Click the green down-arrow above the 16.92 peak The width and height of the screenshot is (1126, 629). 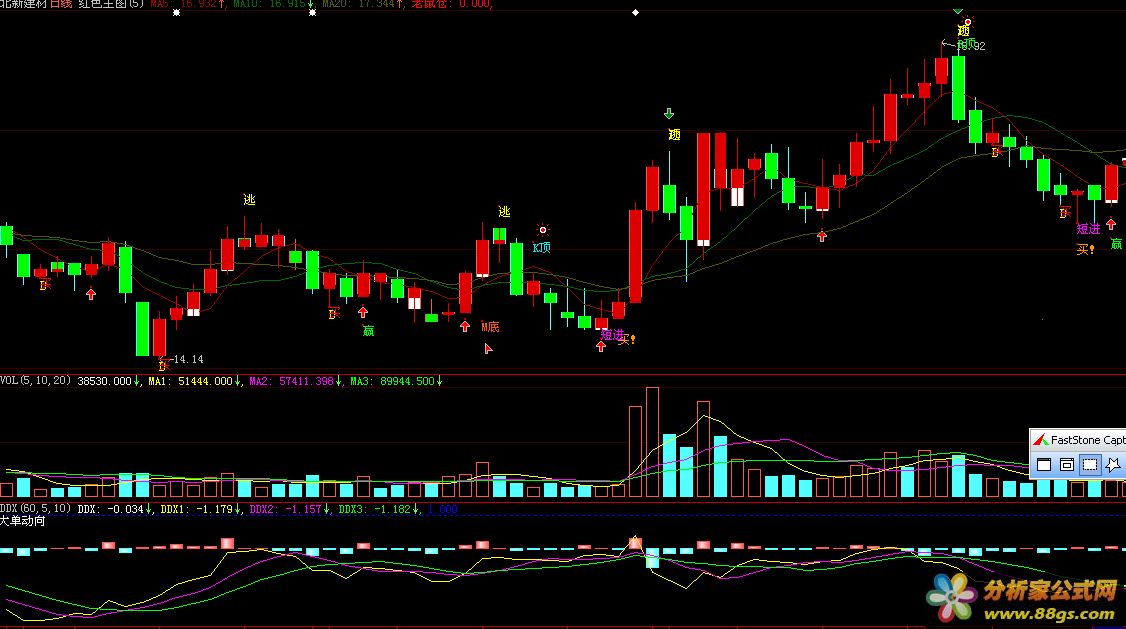pyautogui.click(x=958, y=11)
